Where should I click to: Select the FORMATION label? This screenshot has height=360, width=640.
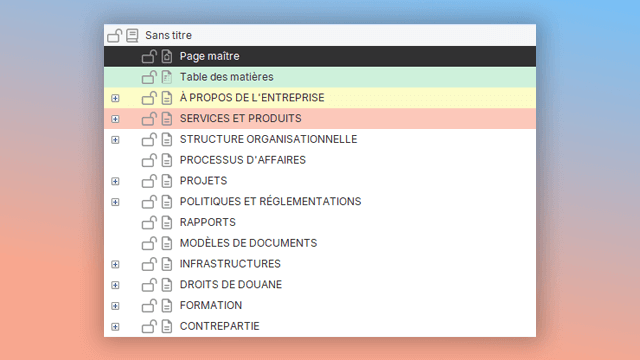(211, 305)
